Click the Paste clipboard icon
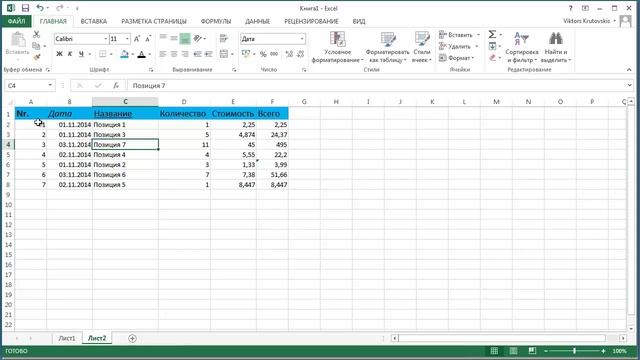Screen dimensions: 640x360 [18, 40]
